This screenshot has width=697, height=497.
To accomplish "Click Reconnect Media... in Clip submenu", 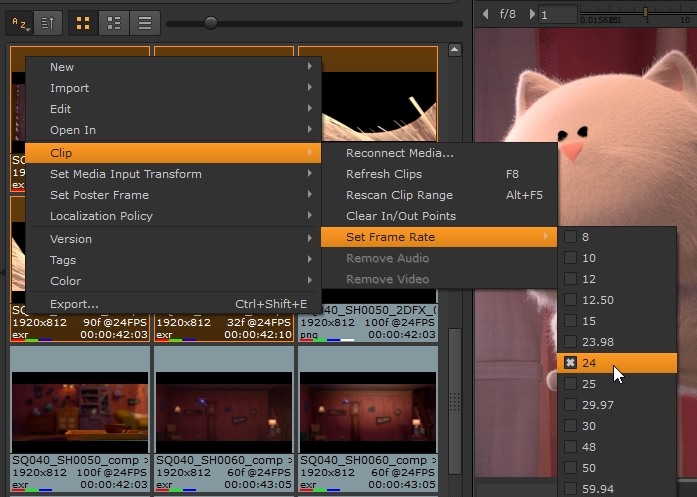I will (x=400, y=153).
